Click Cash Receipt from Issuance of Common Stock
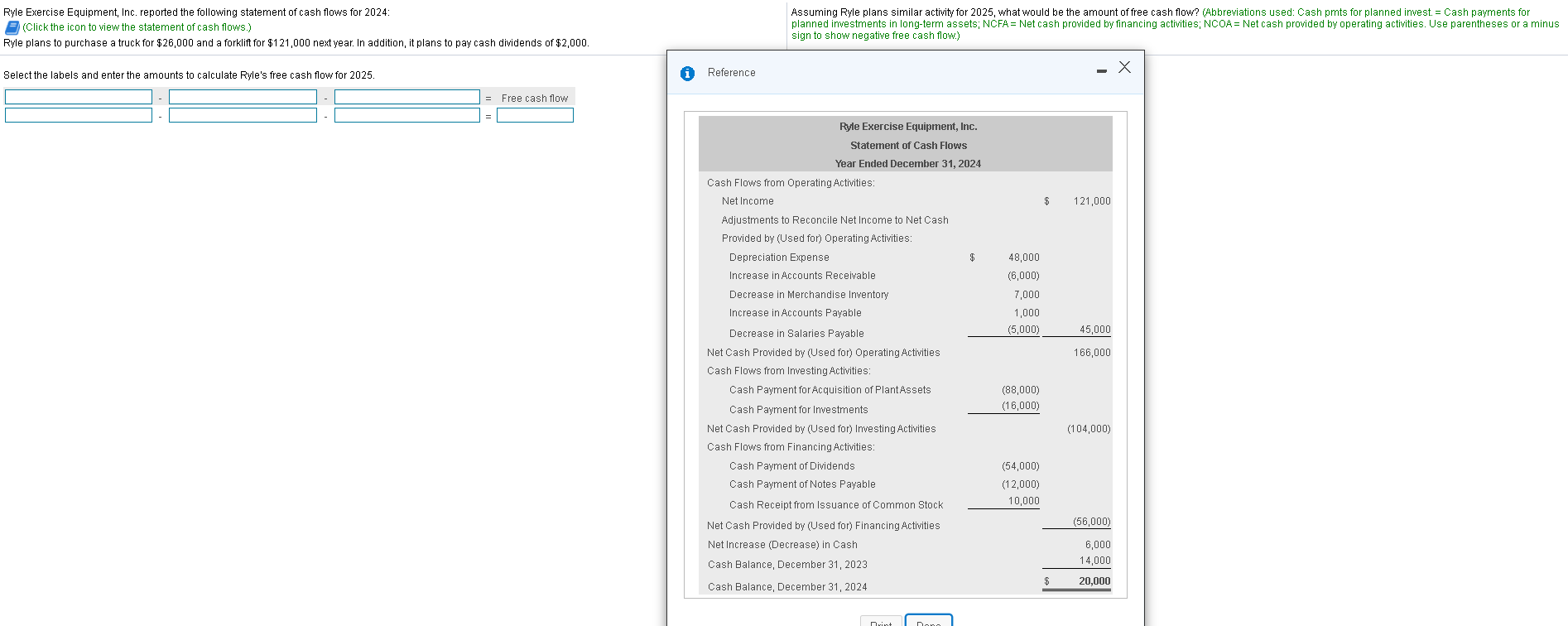The image size is (1568, 626). pos(835,505)
